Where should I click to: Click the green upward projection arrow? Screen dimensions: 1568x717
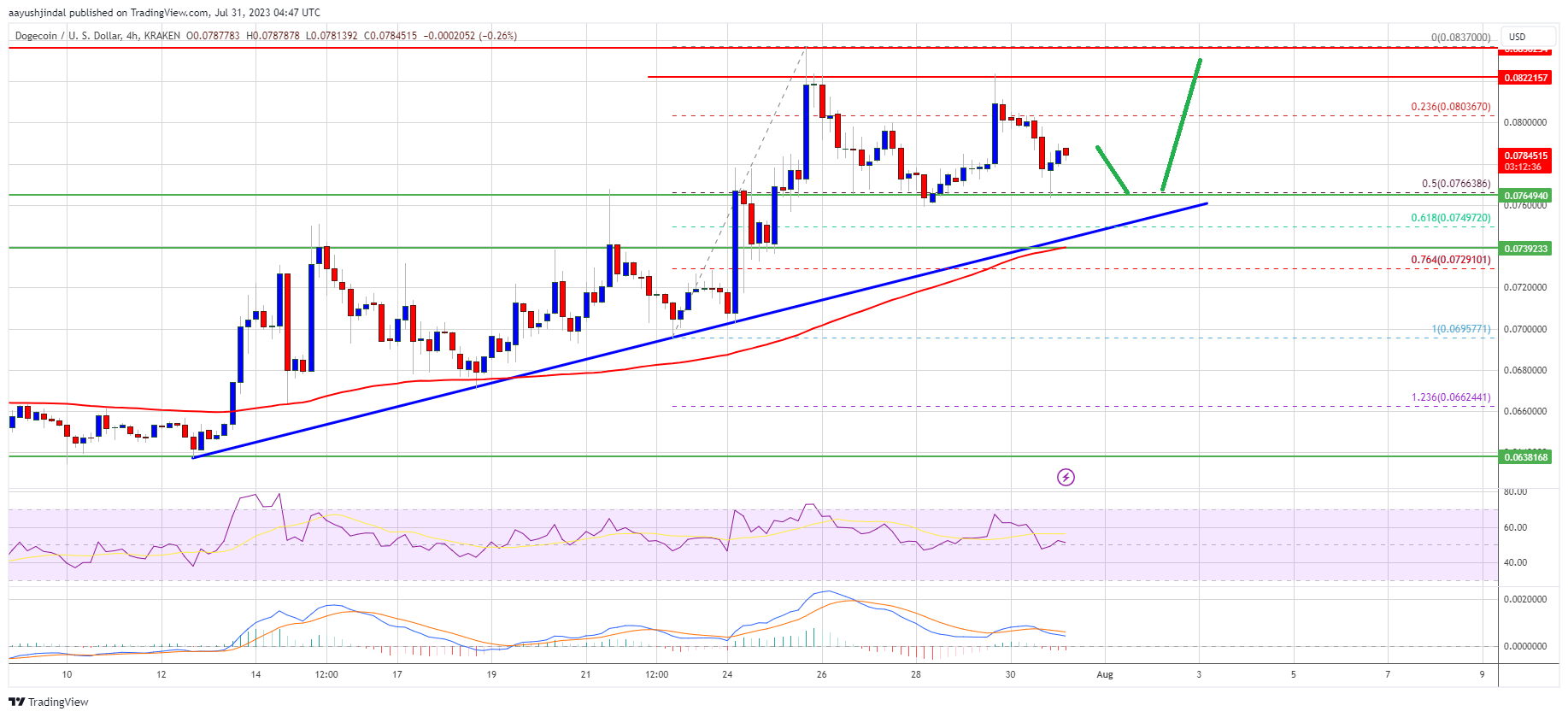tap(1182, 124)
